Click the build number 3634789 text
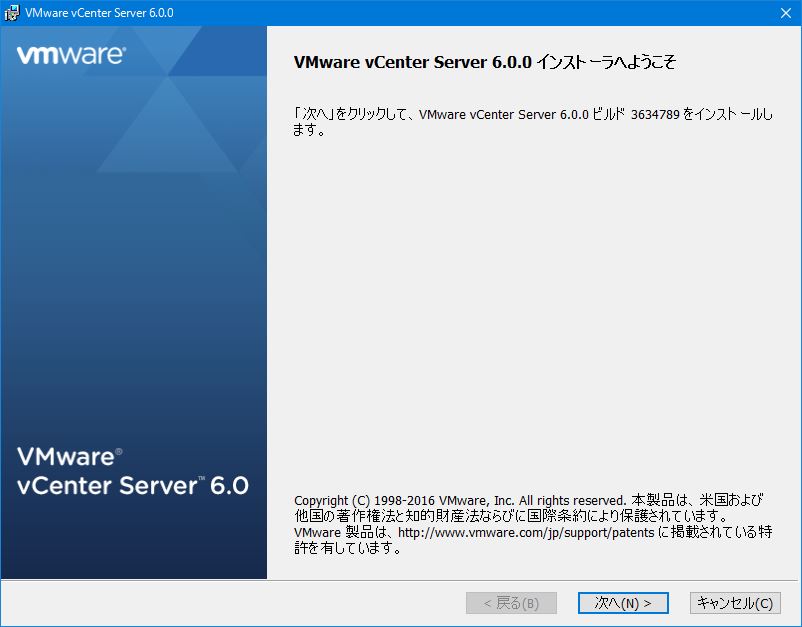 click(x=655, y=114)
